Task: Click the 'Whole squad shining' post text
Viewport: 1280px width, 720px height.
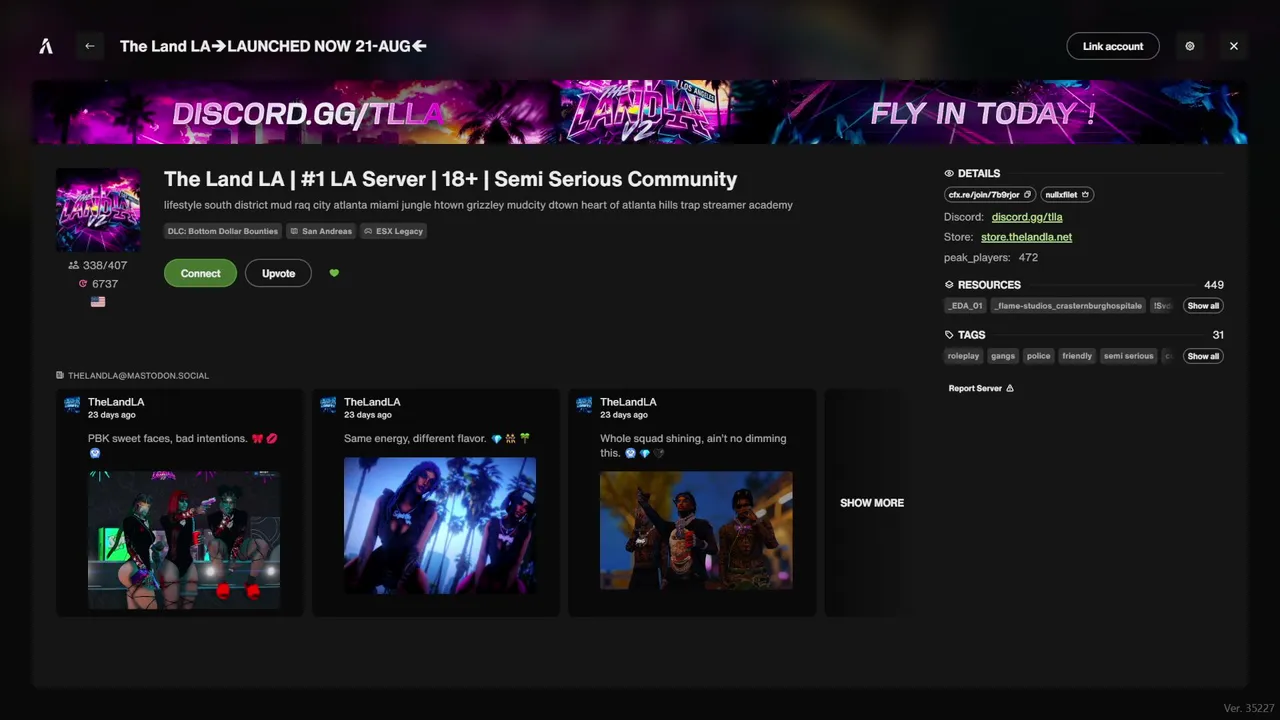Action: [693, 445]
